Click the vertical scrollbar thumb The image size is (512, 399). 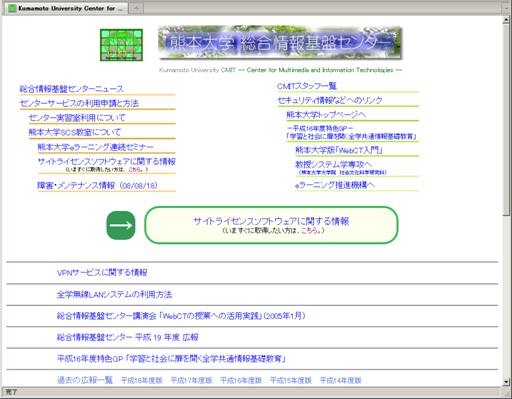tap(507, 120)
